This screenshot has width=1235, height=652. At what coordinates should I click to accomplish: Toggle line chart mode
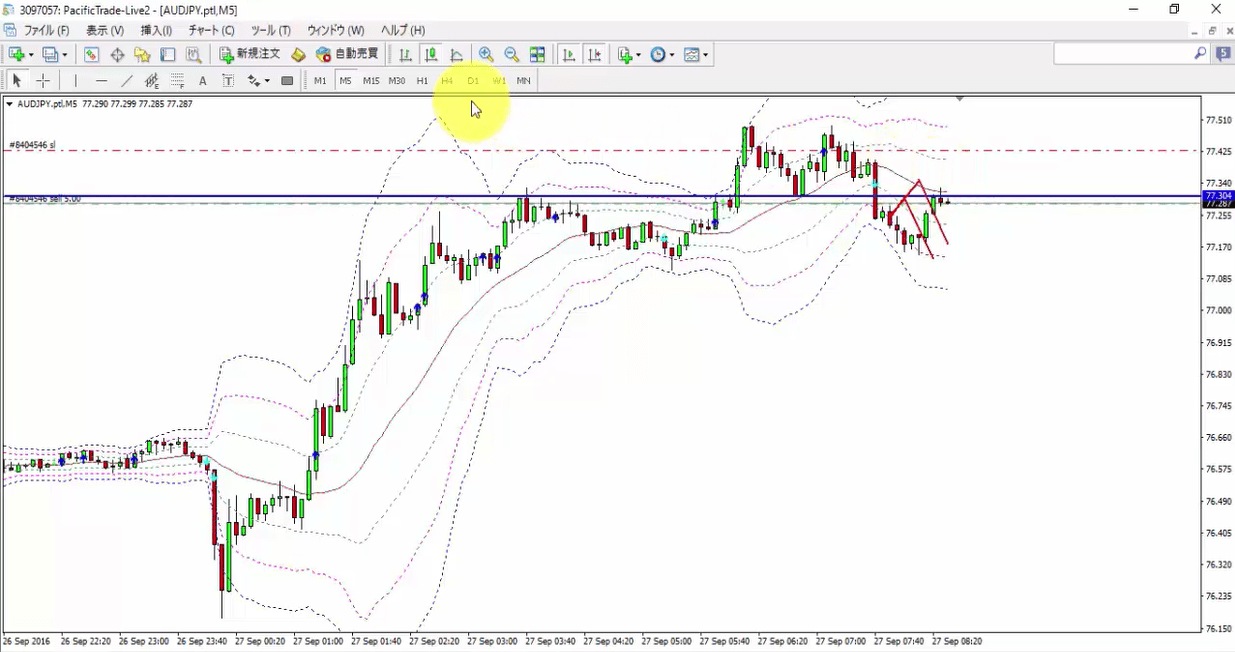457,54
